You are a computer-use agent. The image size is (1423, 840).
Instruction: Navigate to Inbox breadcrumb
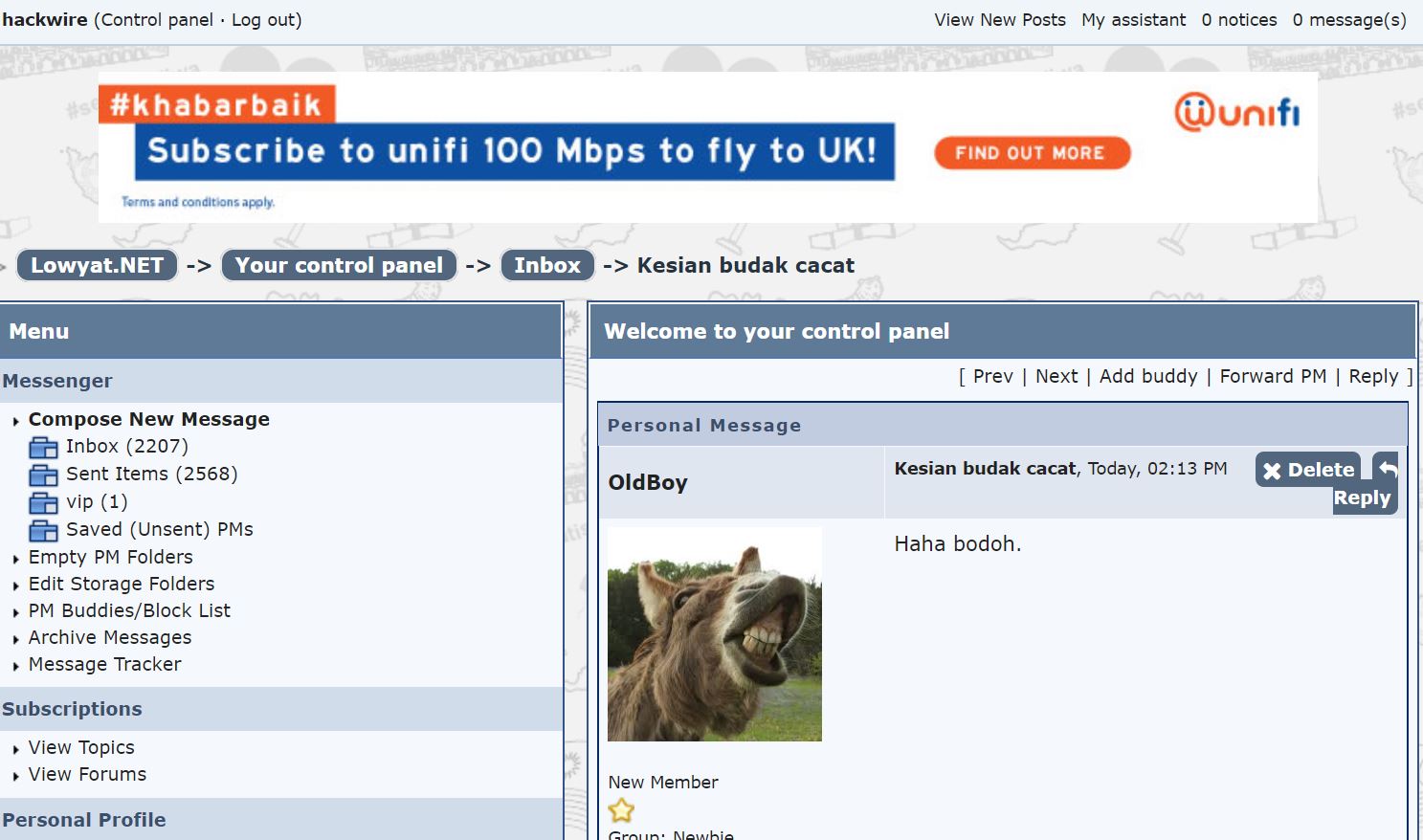(x=546, y=265)
